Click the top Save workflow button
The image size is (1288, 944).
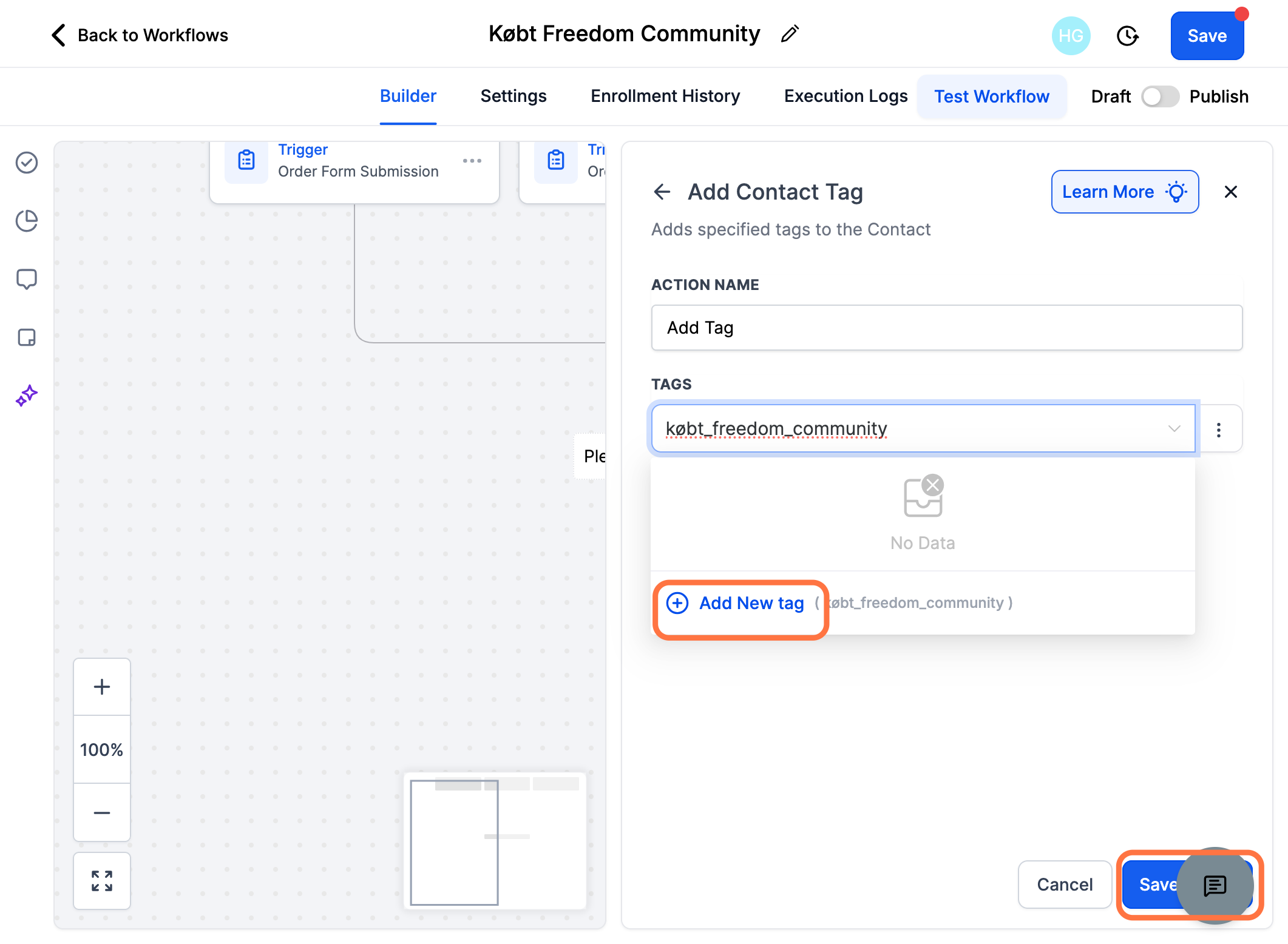pyautogui.click(x=1207, y=36)
